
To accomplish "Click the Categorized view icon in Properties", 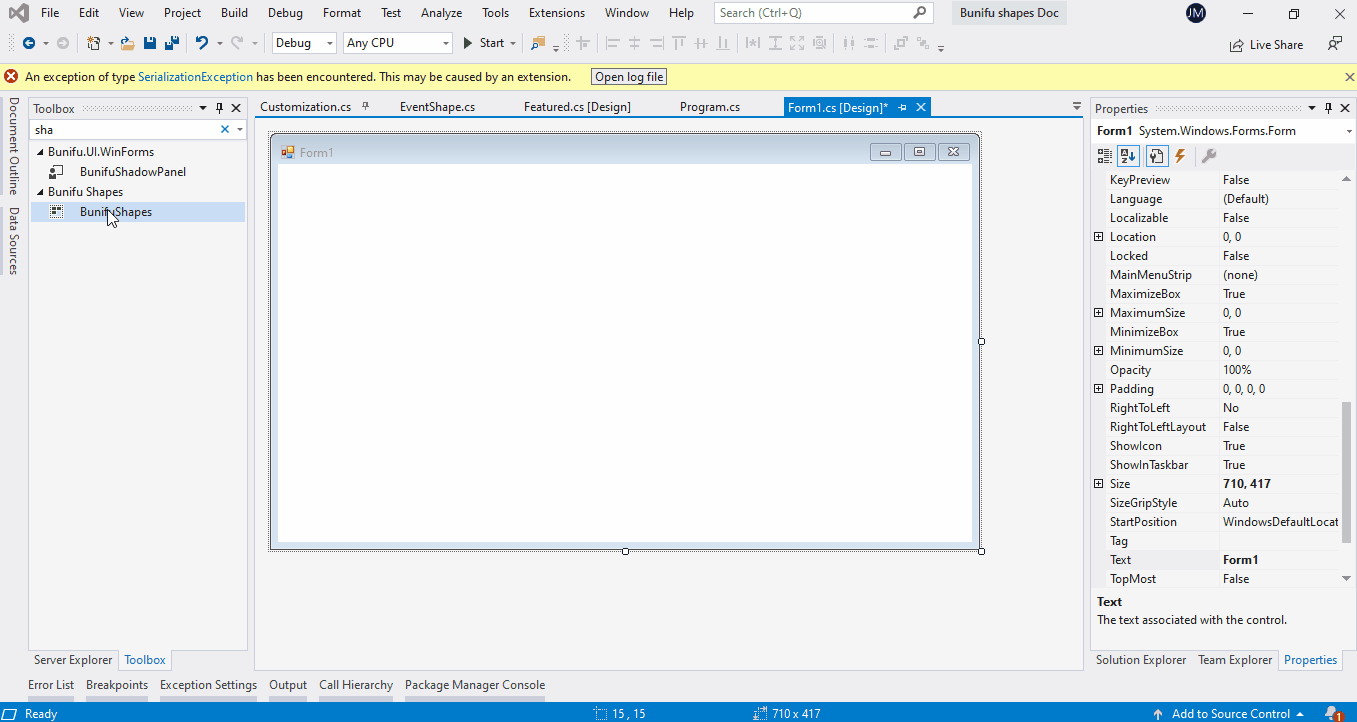I will (1105, 156).
